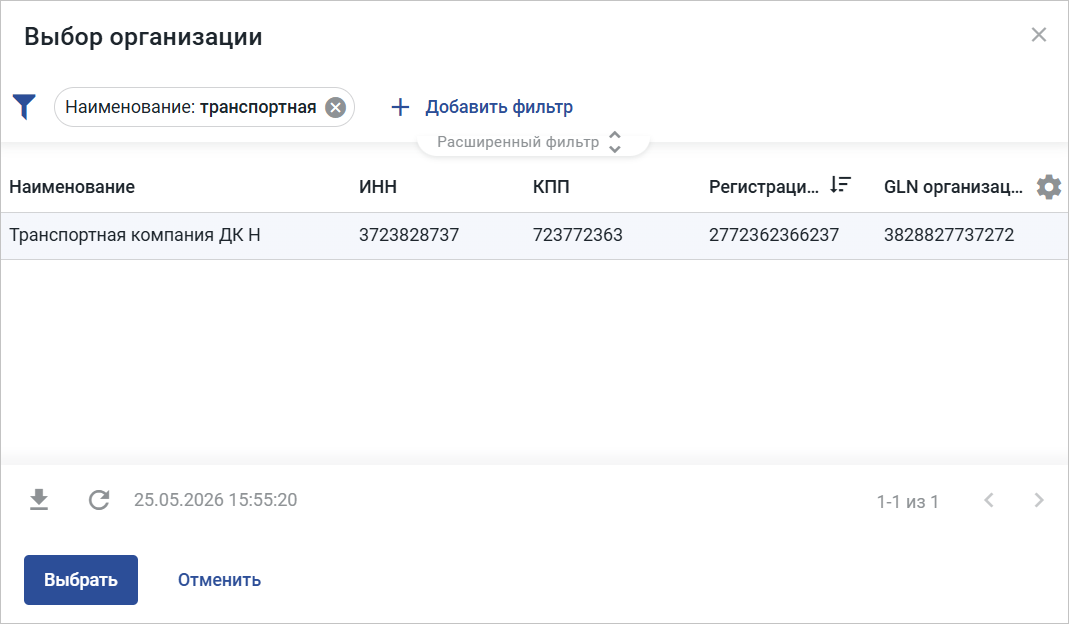Confirm selection with the Выбрать button
Viewport: 1069px width, 624px height.
coord(81,580)
